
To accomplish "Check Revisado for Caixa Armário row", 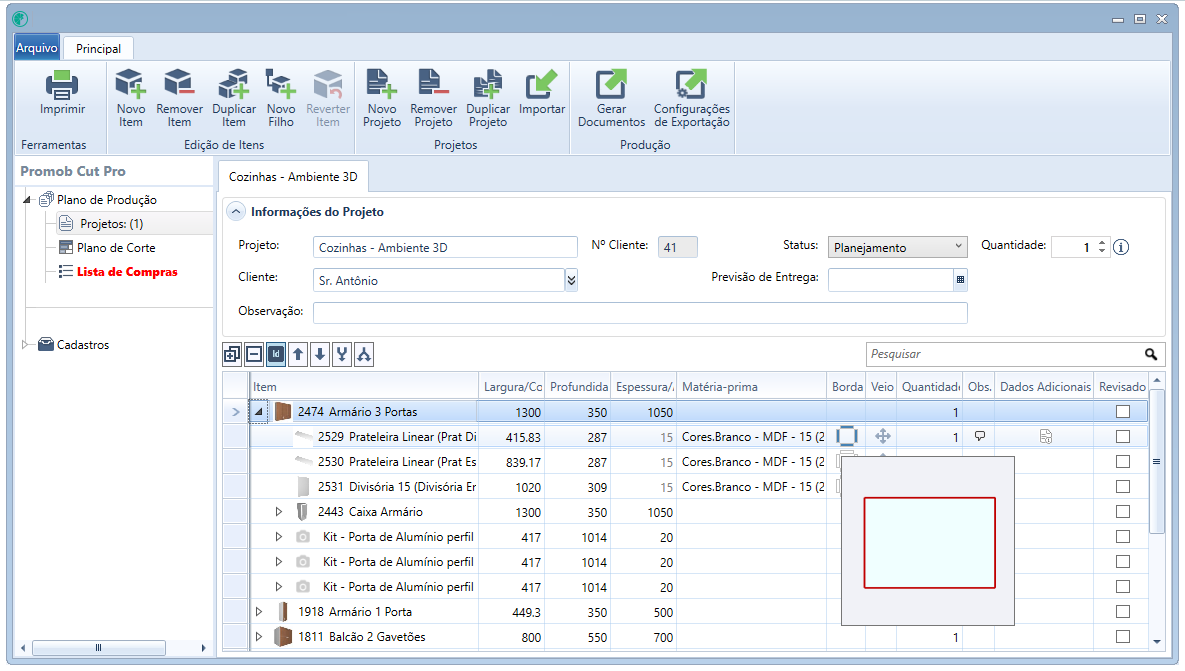I will [1123, 512].
